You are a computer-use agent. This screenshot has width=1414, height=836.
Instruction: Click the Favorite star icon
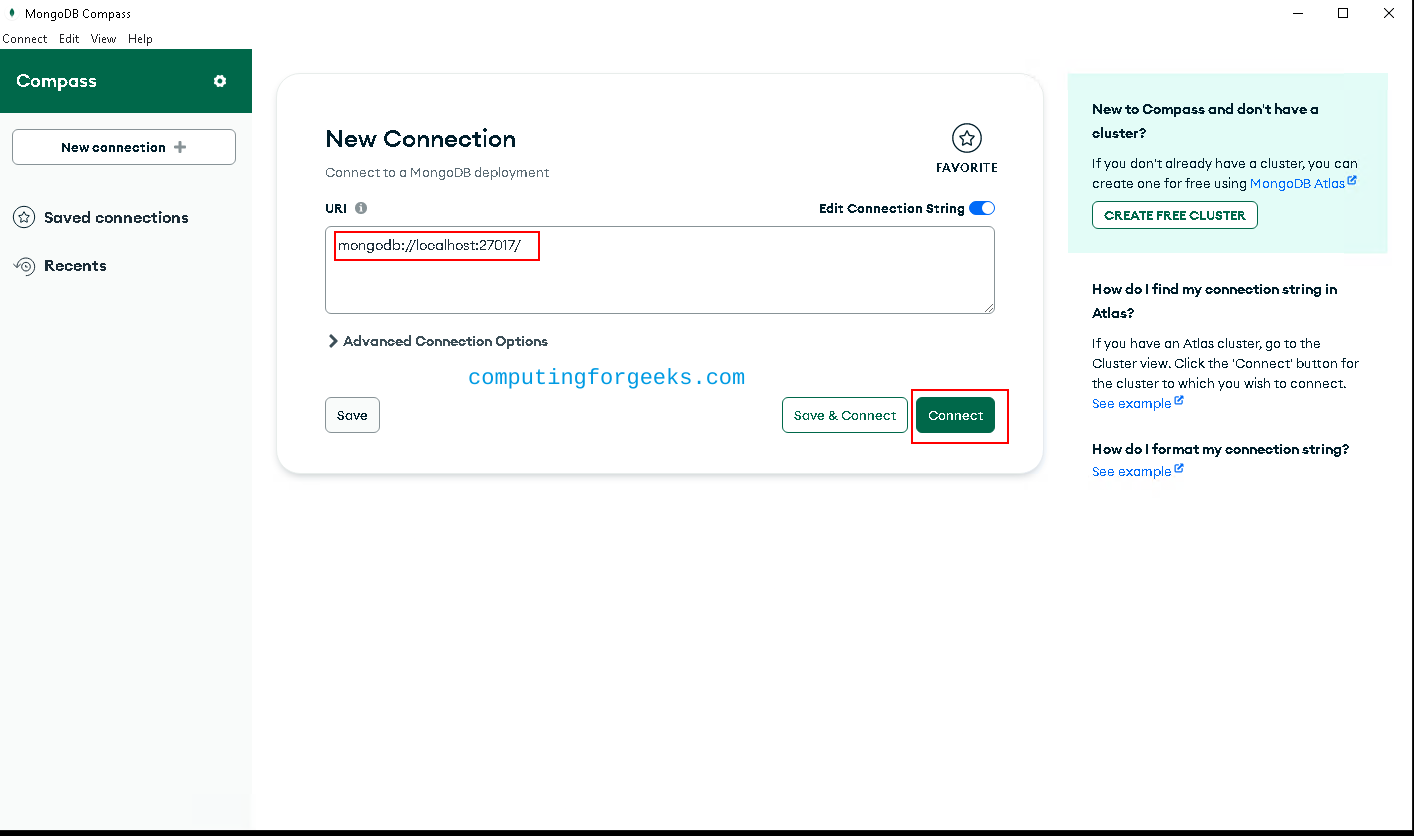click(x=966, y=138)
